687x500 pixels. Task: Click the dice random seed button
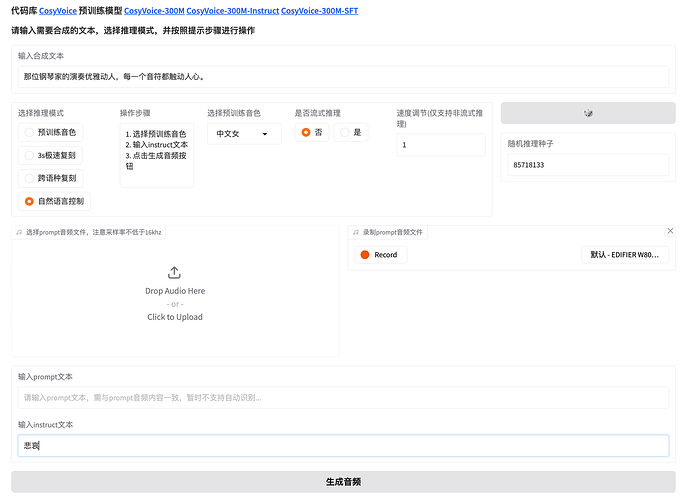click(588, 113)
